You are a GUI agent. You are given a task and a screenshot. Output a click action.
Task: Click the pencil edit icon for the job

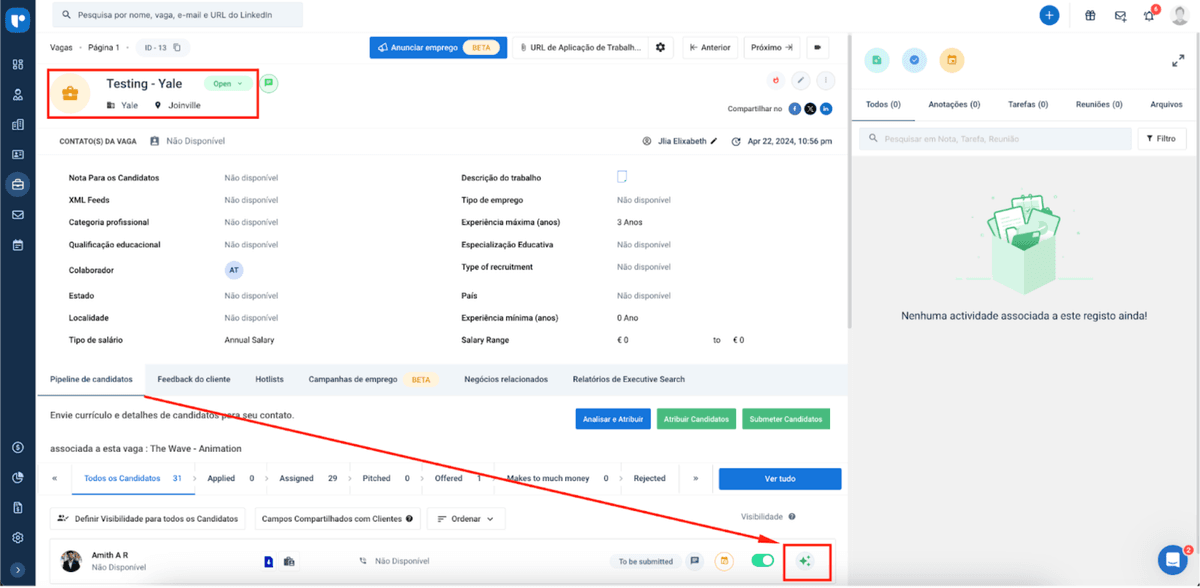pos(800,81)
